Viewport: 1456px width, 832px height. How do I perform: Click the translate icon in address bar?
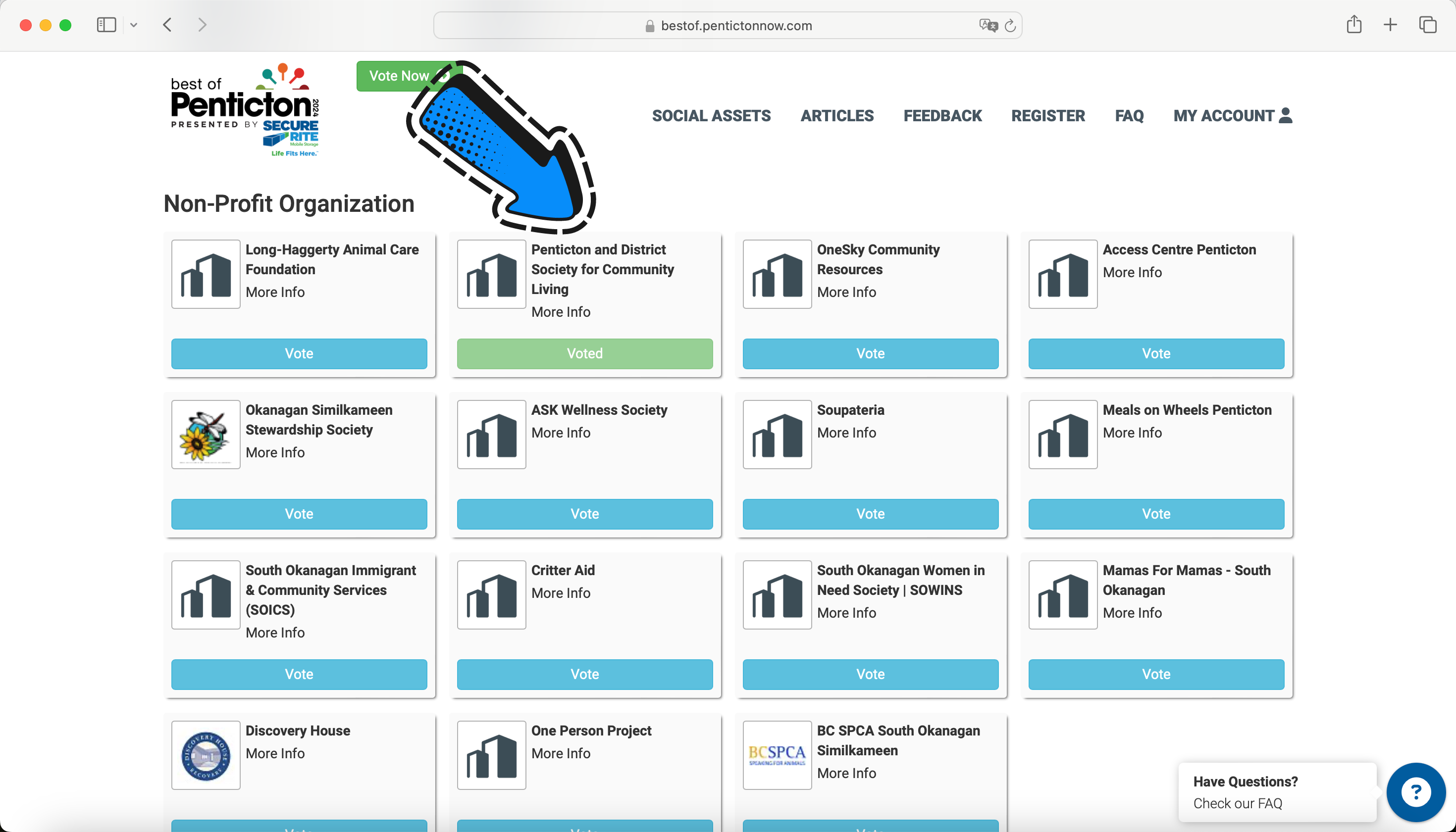coord(988,25)
